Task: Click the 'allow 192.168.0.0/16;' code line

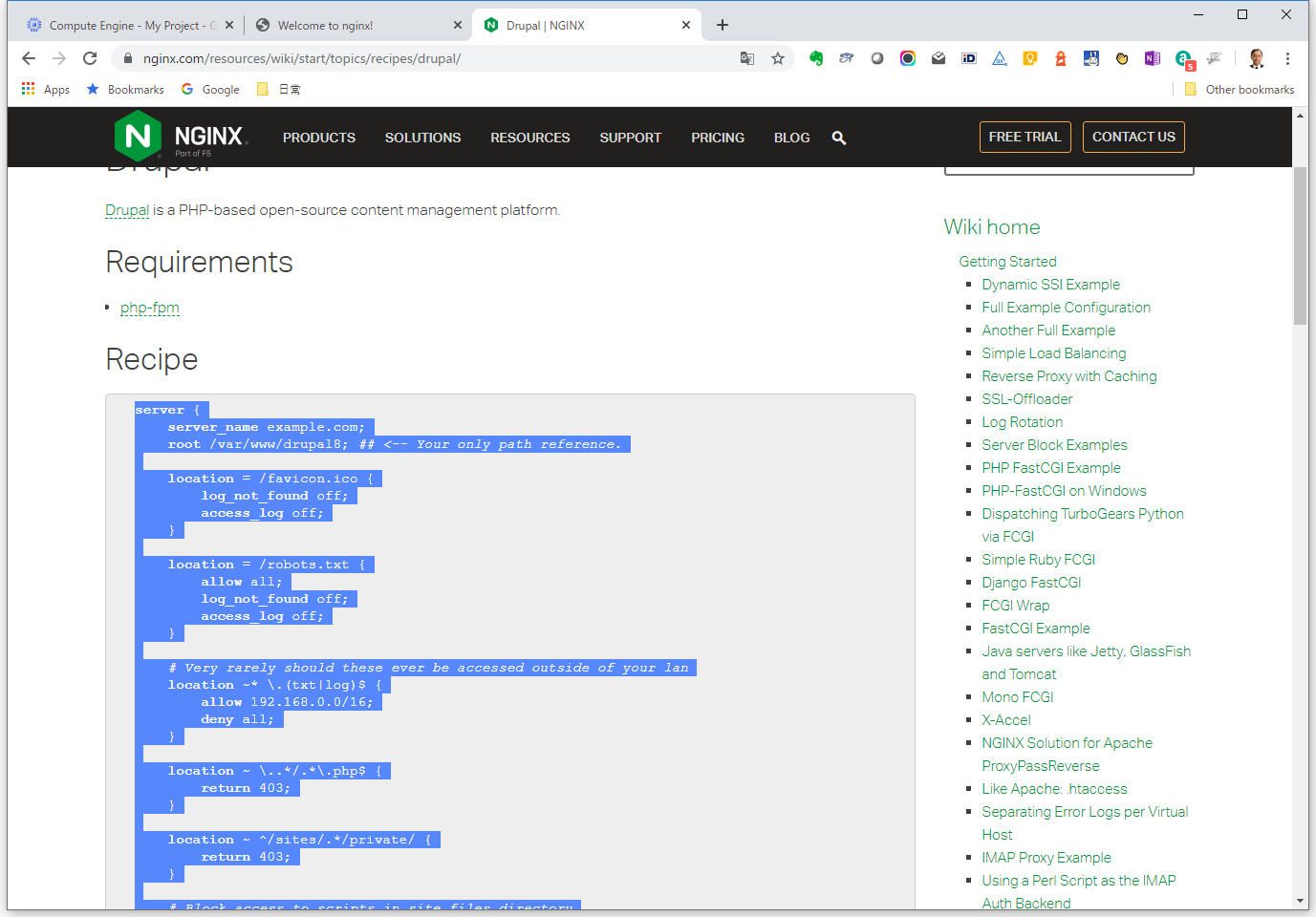Action: tap(287, 702)
